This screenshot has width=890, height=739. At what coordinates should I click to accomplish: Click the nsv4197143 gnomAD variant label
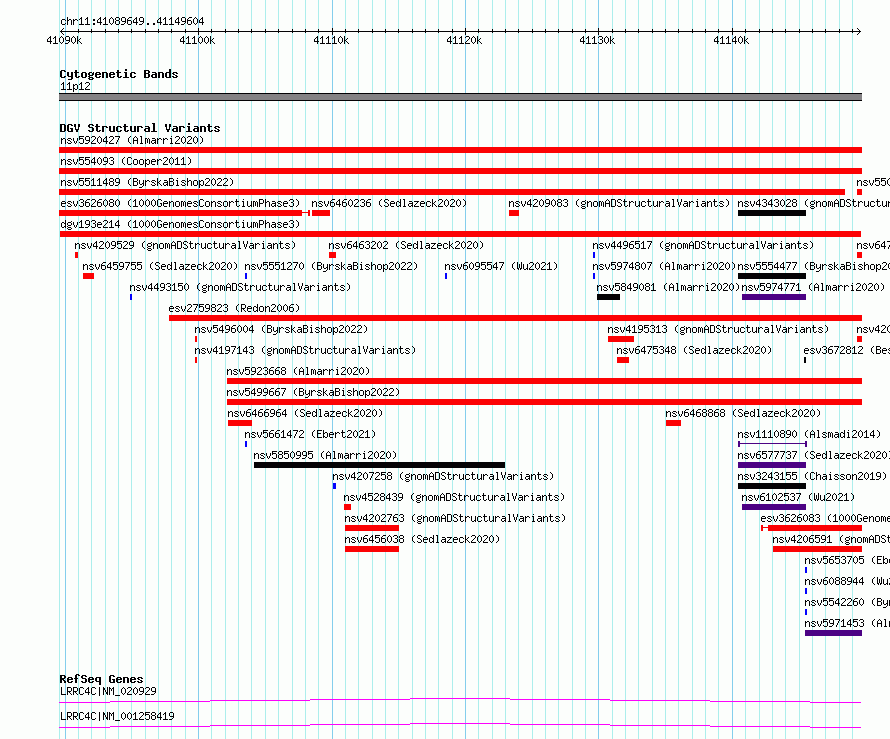(305, 350)
